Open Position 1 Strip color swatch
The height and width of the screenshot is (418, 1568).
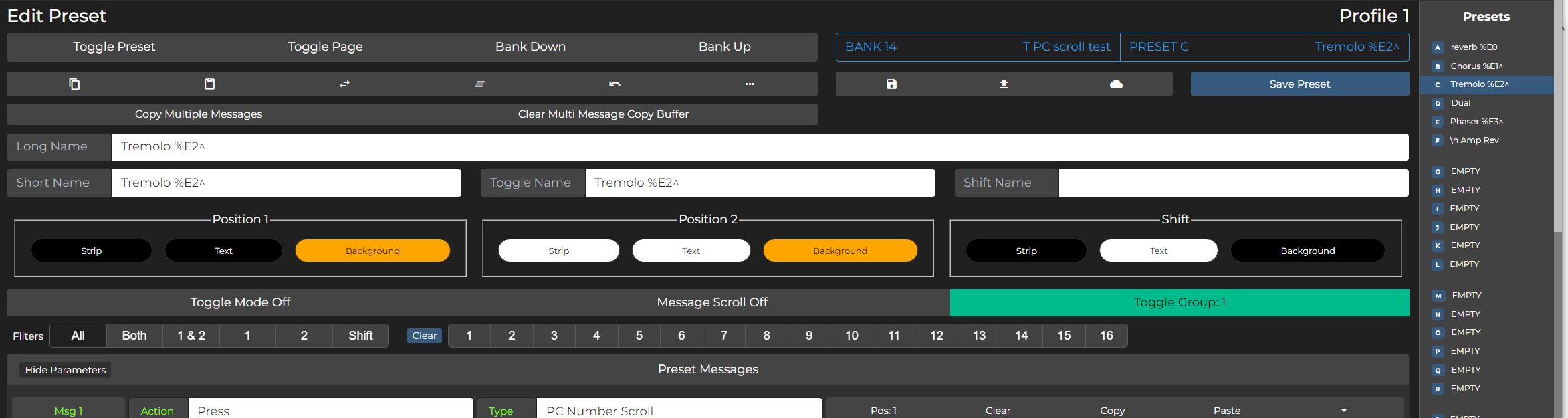tap(92, 251)
